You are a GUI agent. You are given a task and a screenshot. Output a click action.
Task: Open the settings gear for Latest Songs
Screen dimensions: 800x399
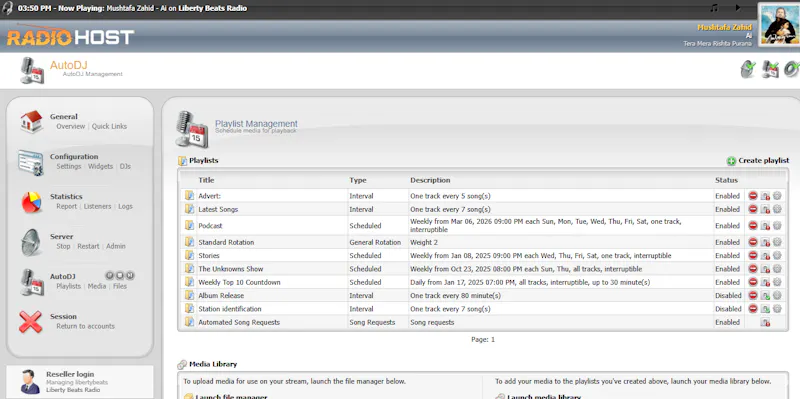click(x=777, y=209)
